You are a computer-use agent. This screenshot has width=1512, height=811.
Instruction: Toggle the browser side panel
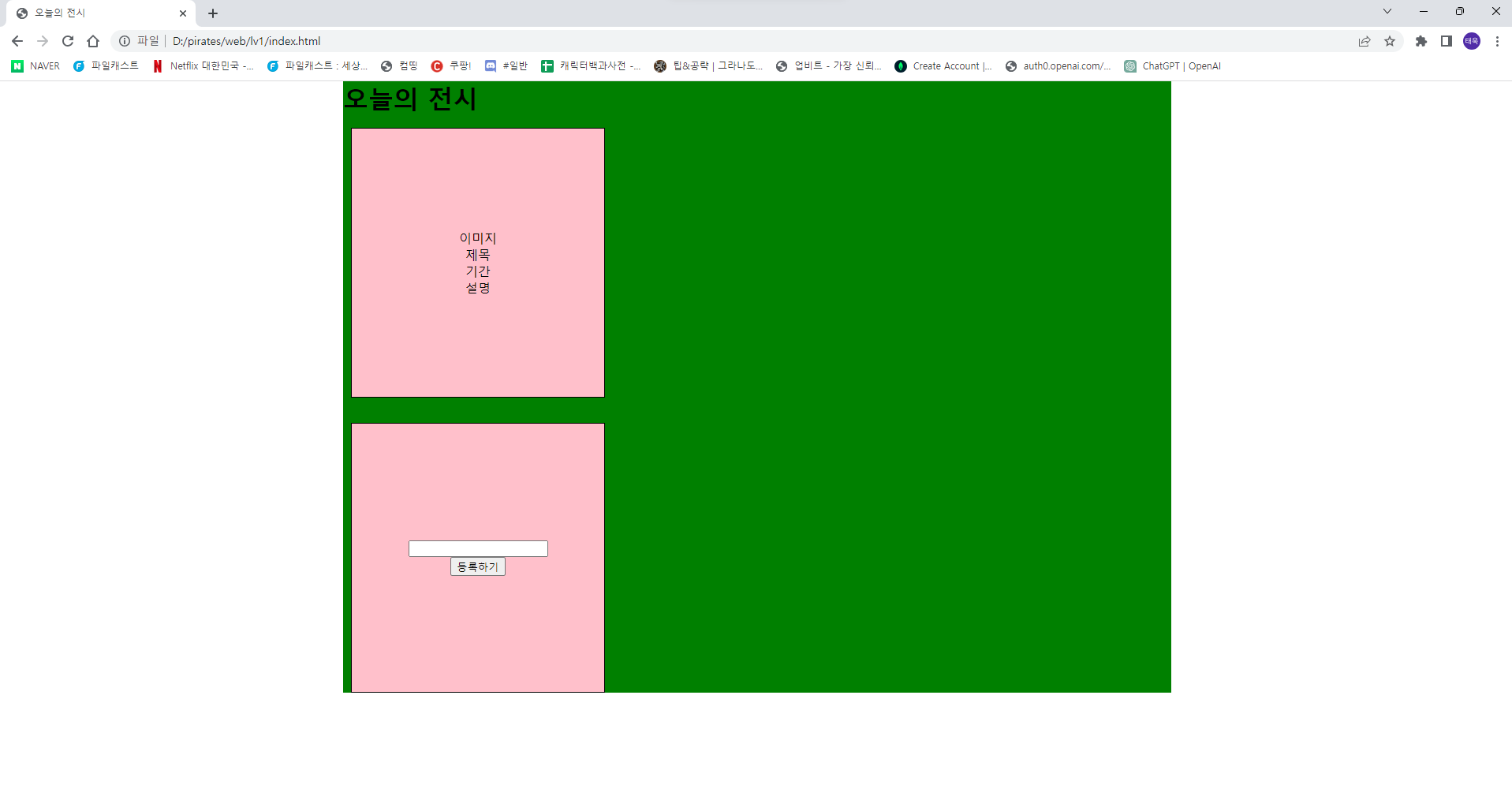coord(1447,41)
